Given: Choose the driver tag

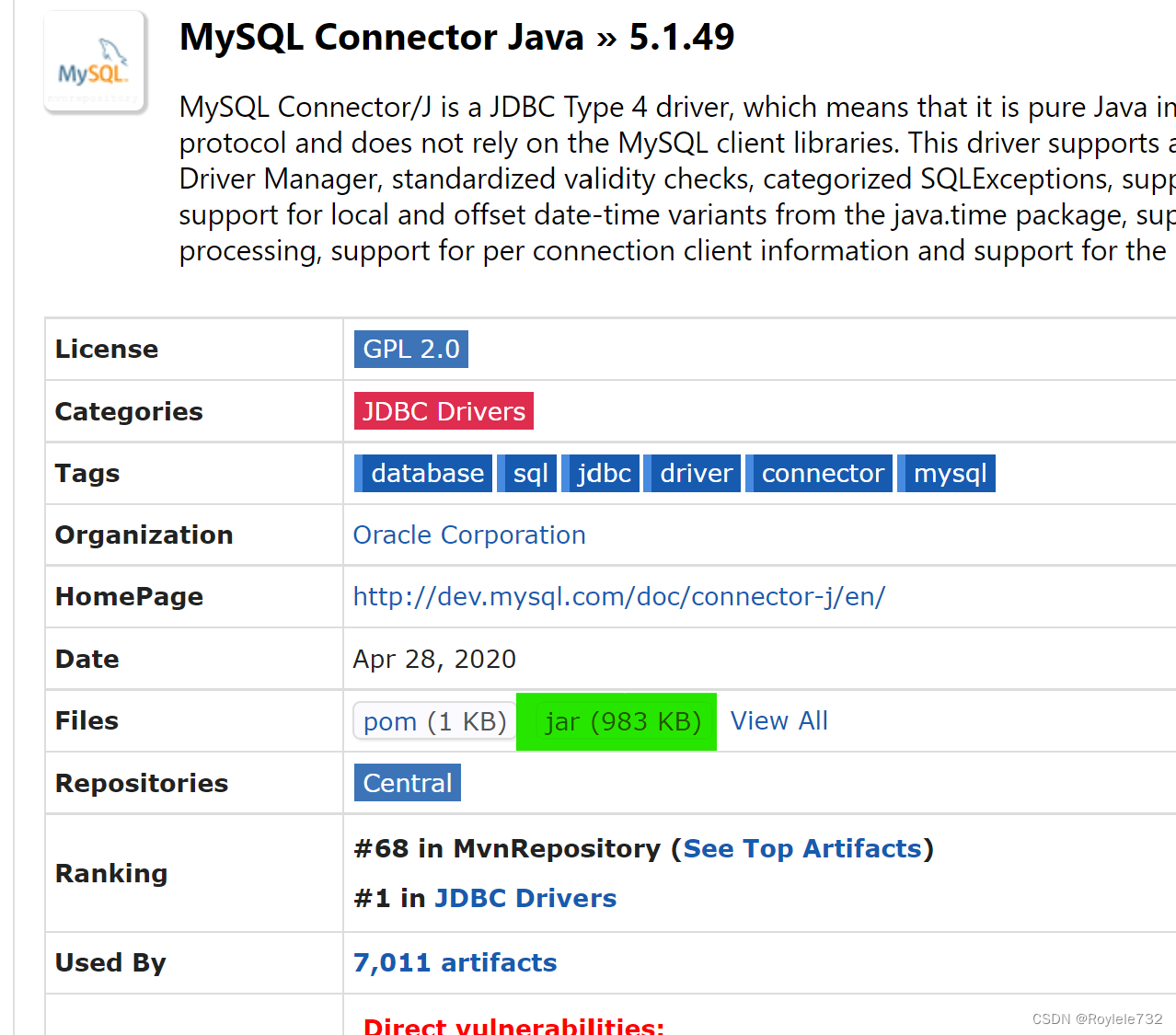Looking at the screenshot, I should (695, 474).
